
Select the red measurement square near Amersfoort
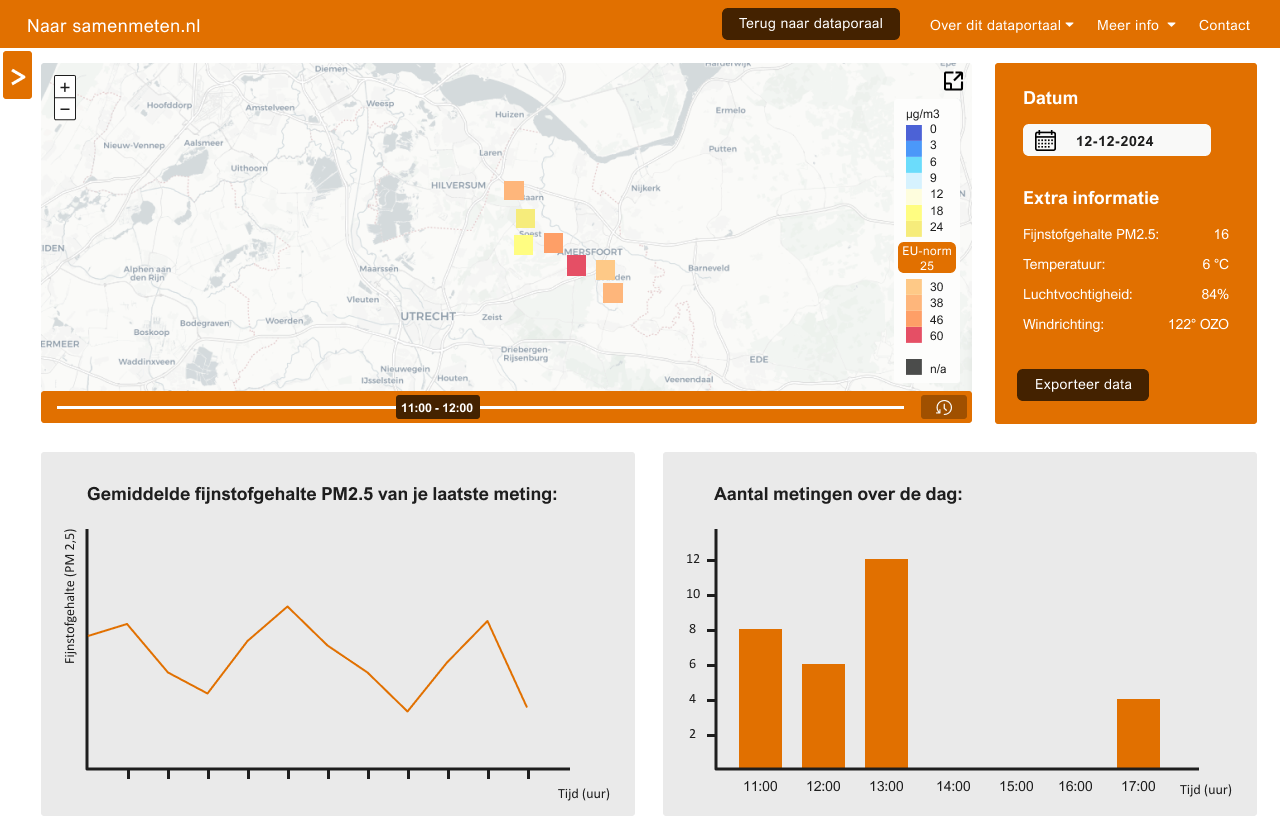coord(577,265)
